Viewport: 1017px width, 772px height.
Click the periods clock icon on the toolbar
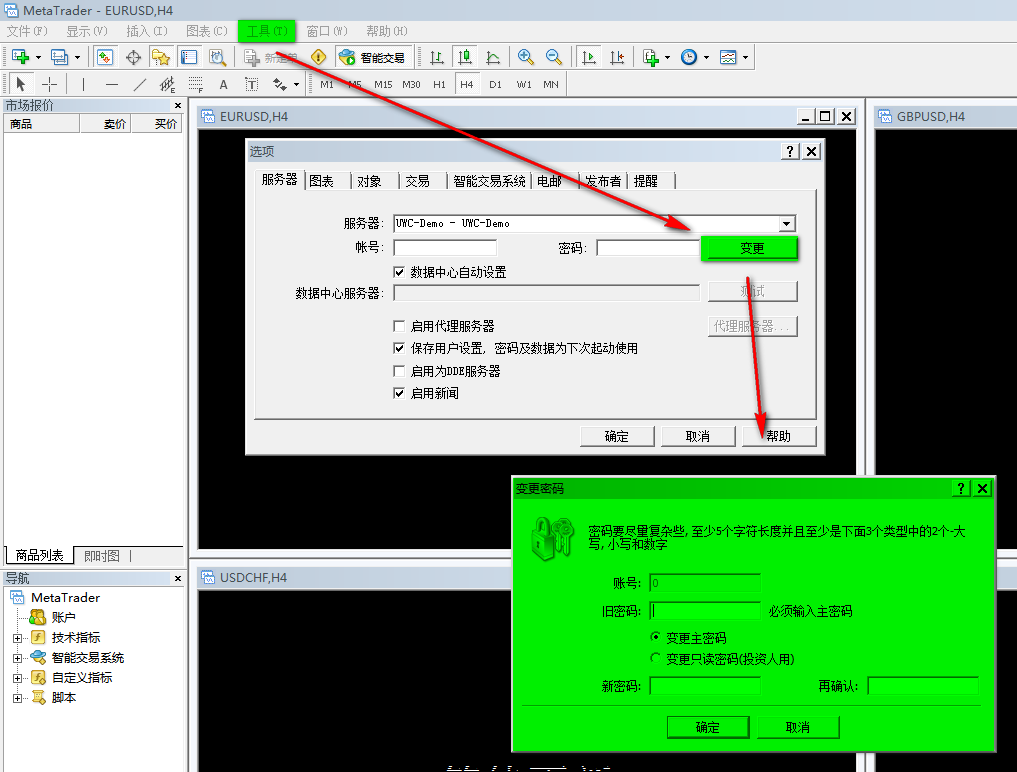(690, 57)
